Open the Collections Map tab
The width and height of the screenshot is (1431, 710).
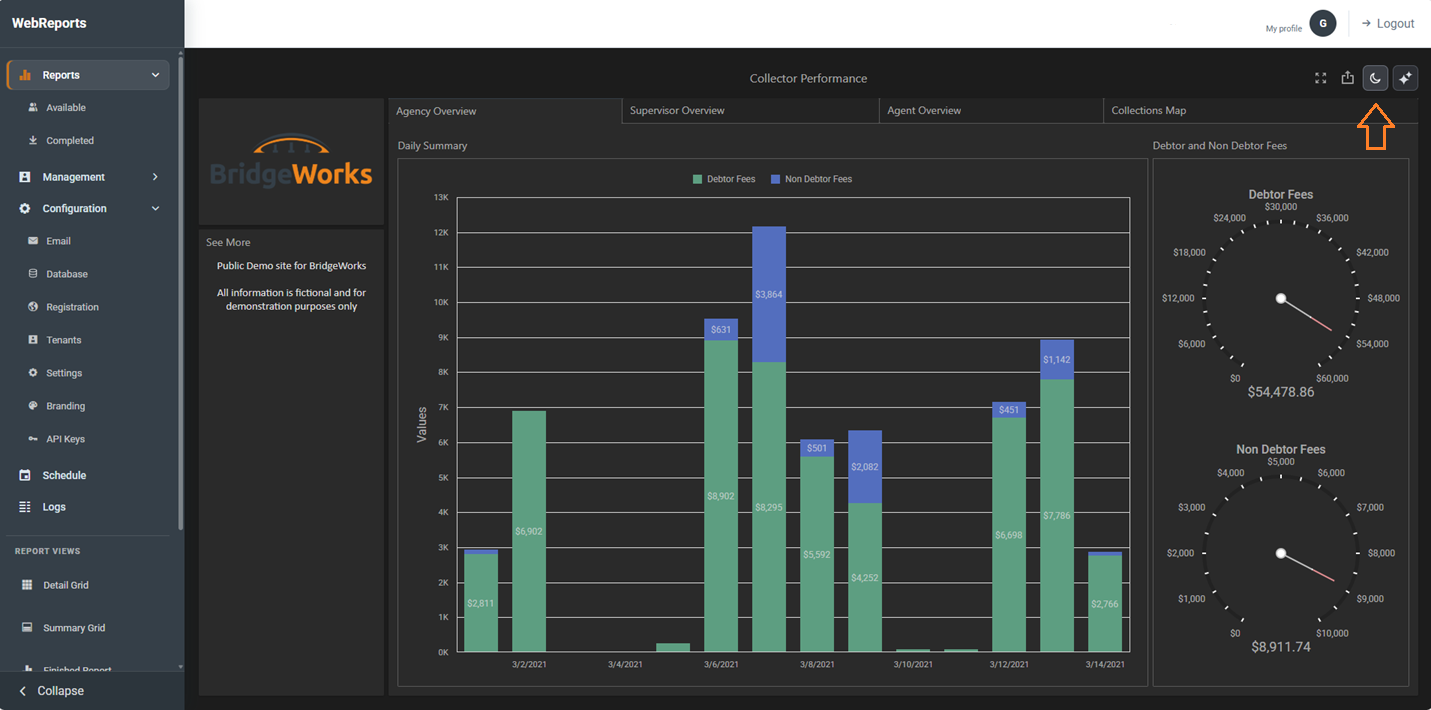coord(1260,110)
